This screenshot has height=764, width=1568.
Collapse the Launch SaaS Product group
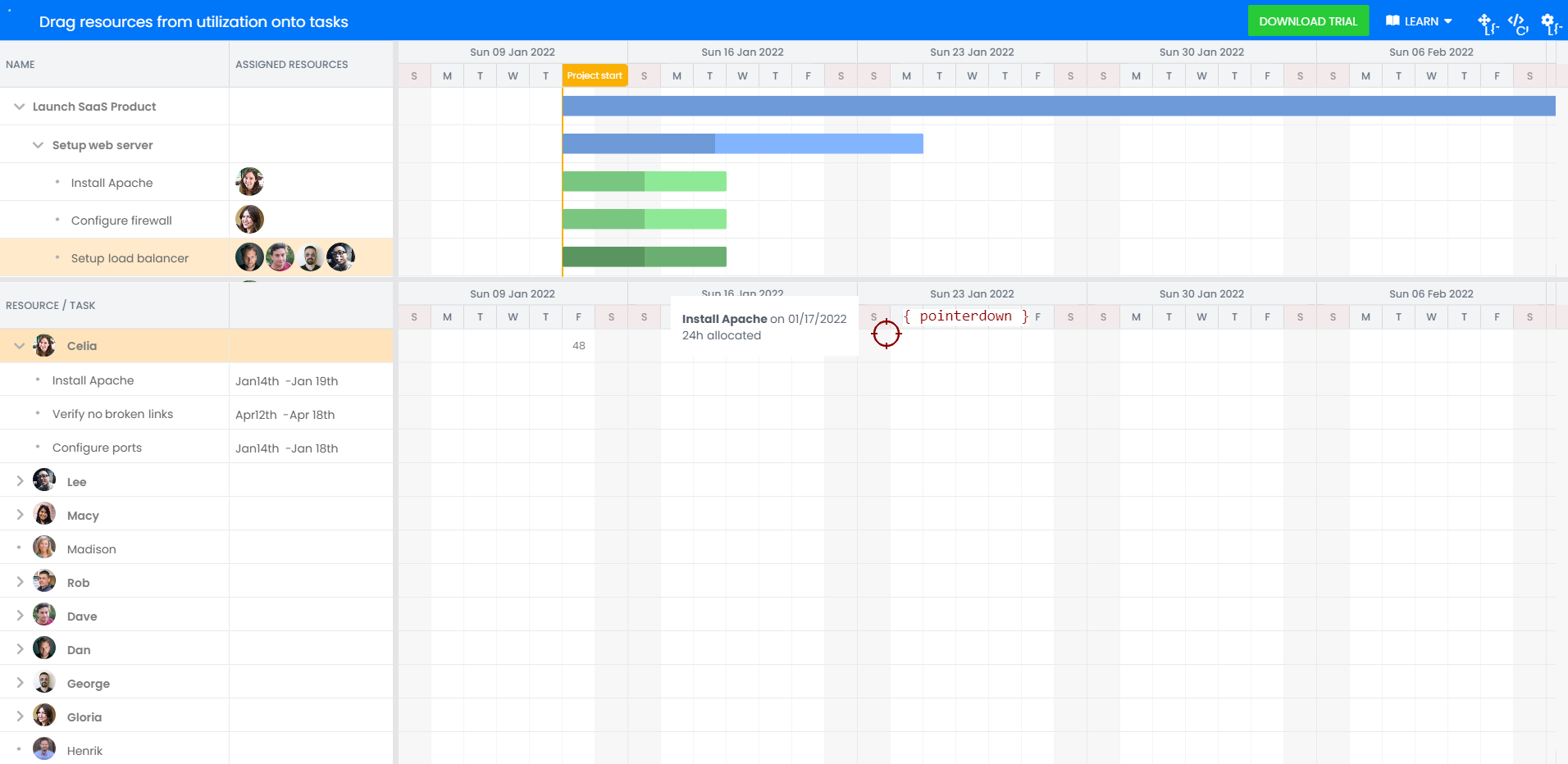[20, 107]
